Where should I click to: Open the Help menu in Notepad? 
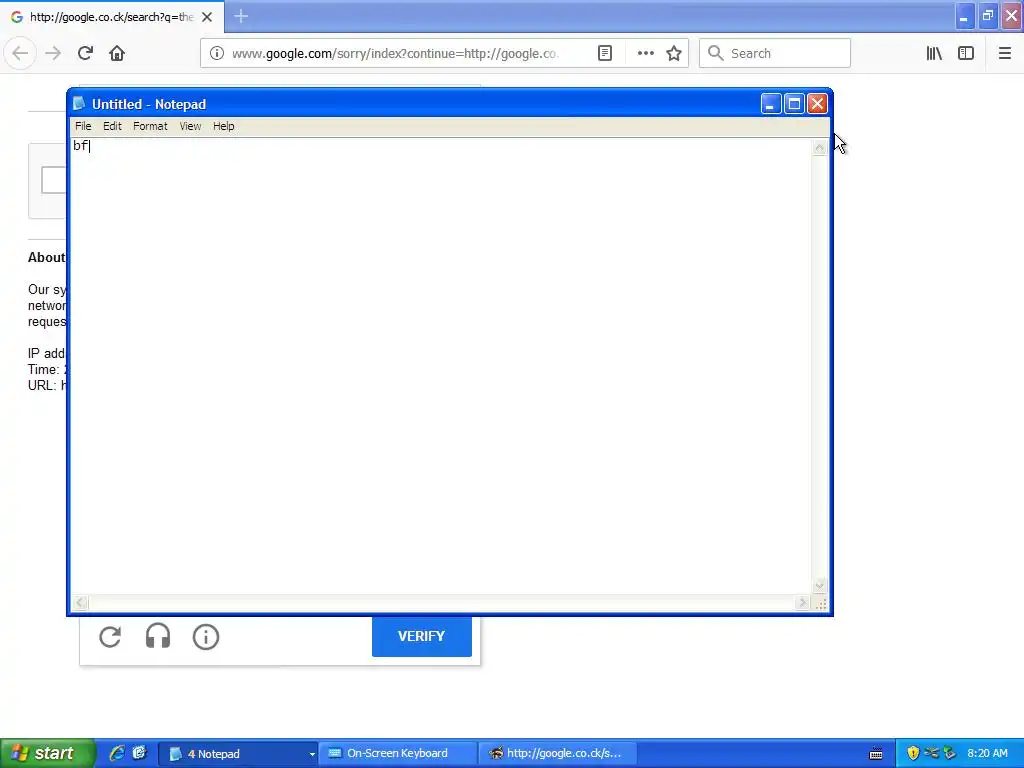point(223,126)
